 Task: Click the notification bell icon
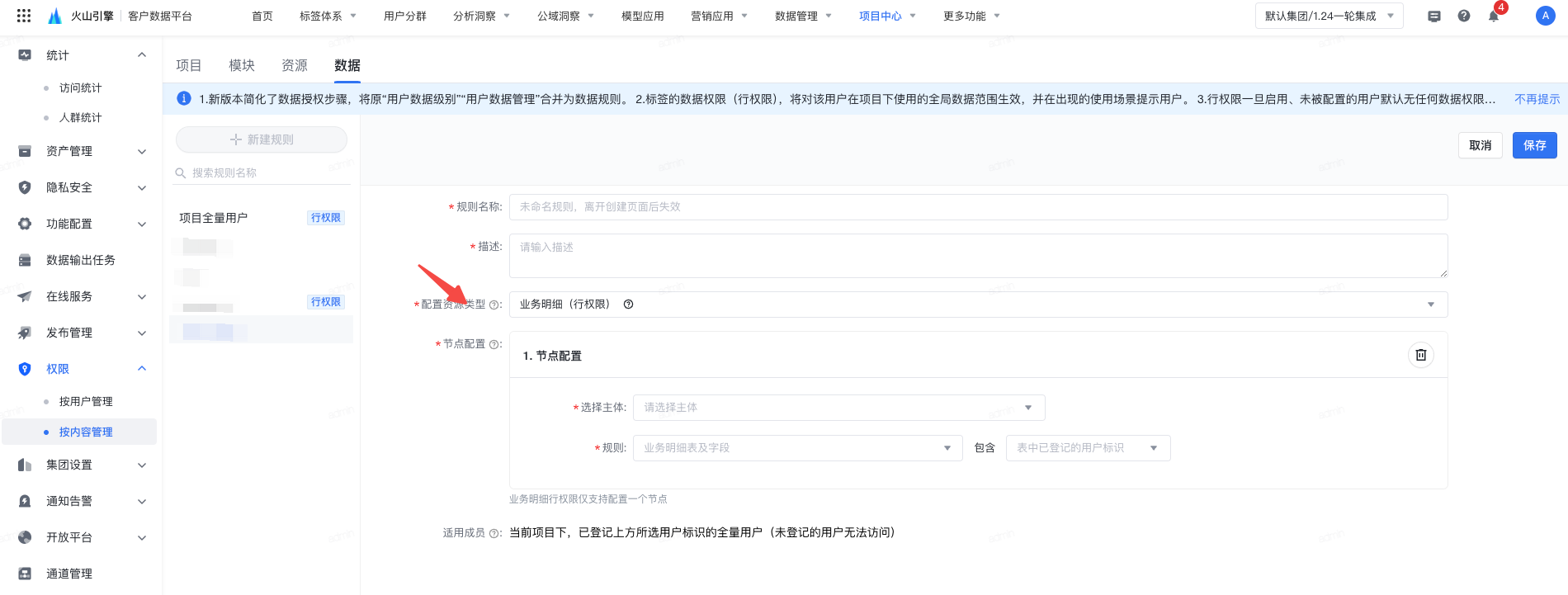(1494, 17)
